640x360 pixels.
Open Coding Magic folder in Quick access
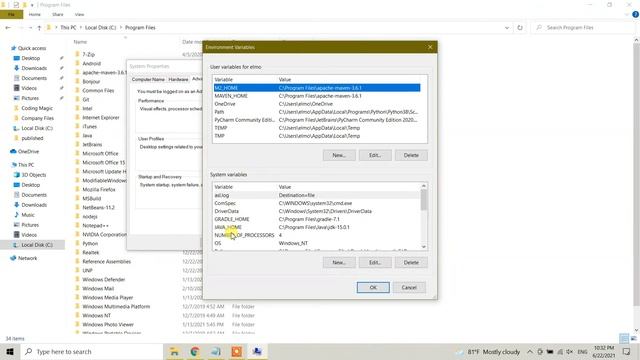(37, 108)
